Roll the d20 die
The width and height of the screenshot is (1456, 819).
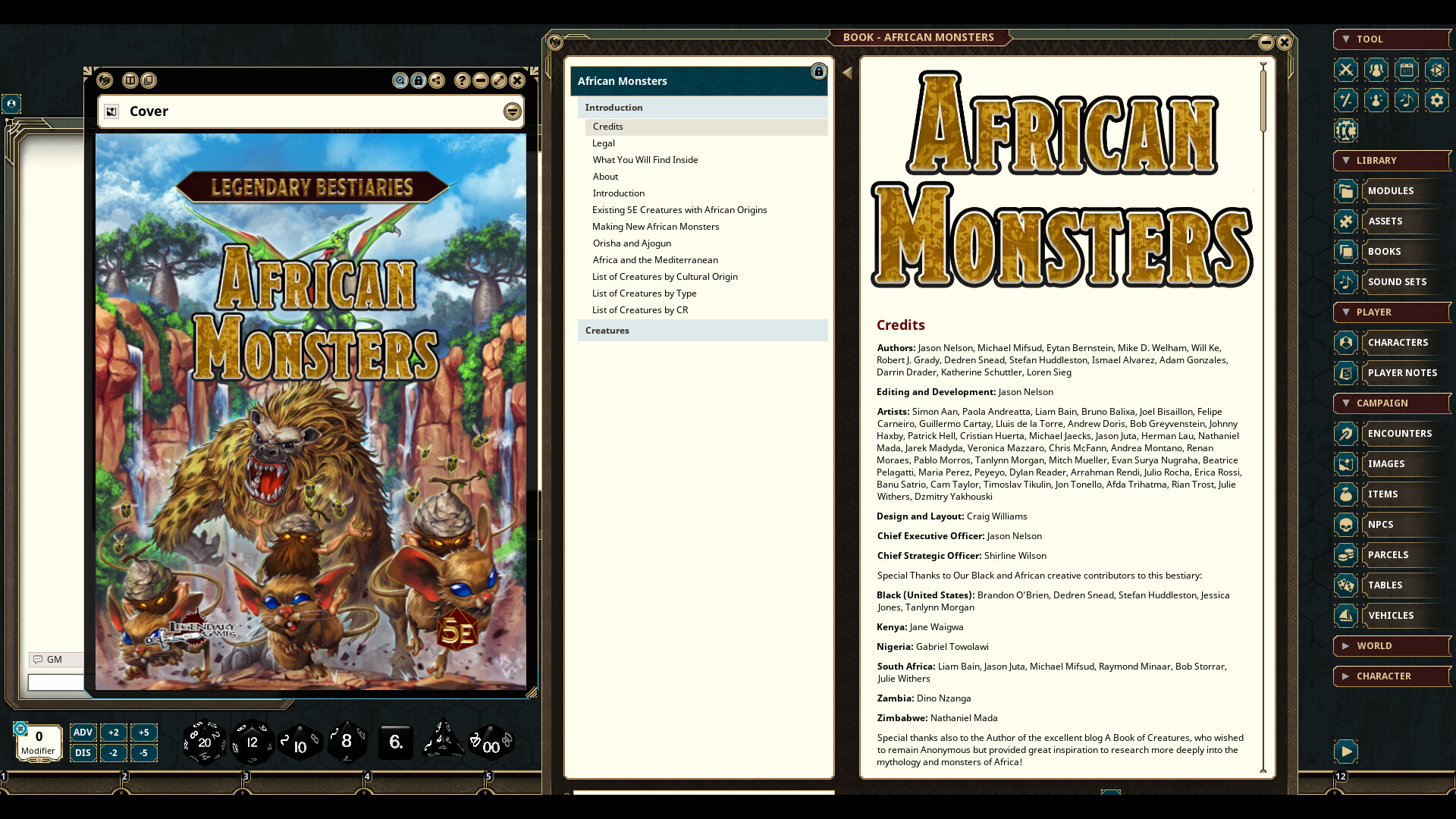point(204,742)
